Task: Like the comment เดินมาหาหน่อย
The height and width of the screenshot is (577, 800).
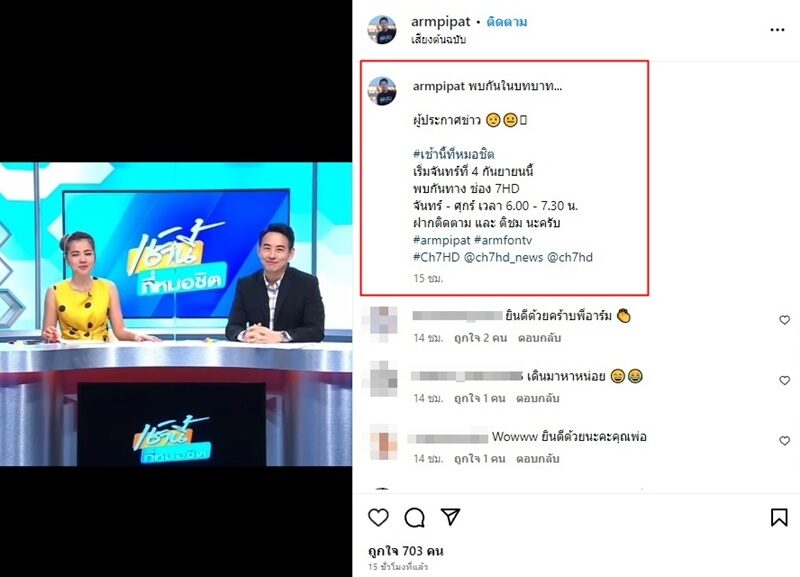Action: tap(784, 380)
